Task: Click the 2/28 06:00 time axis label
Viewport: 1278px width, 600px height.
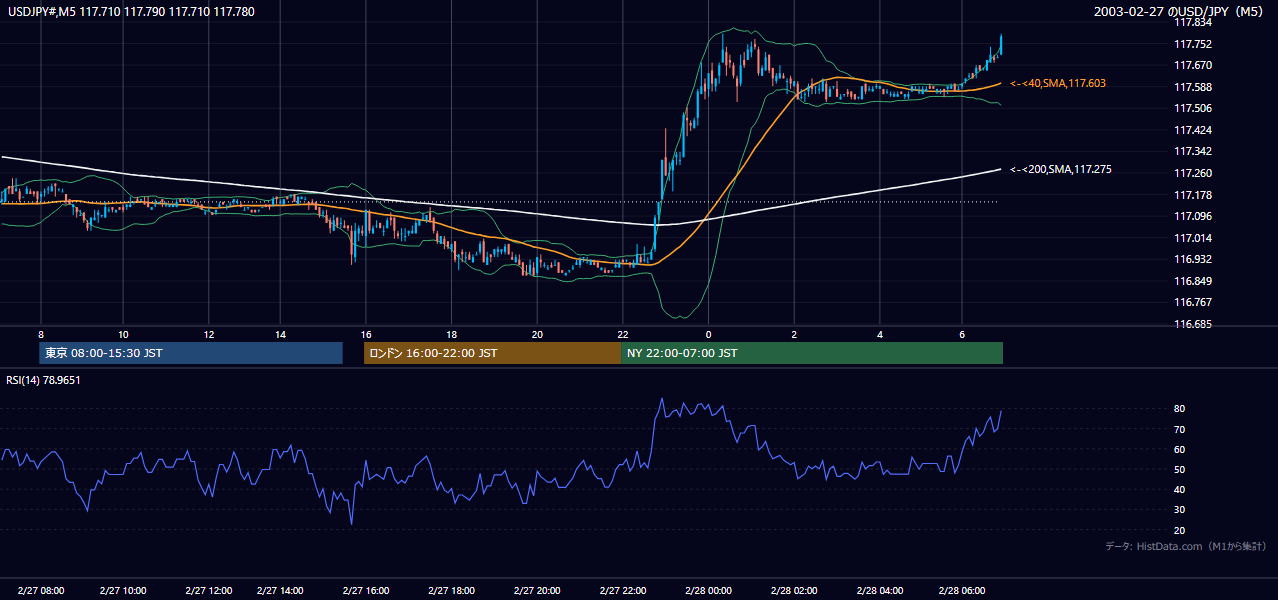Action: (x=962, y=590)
